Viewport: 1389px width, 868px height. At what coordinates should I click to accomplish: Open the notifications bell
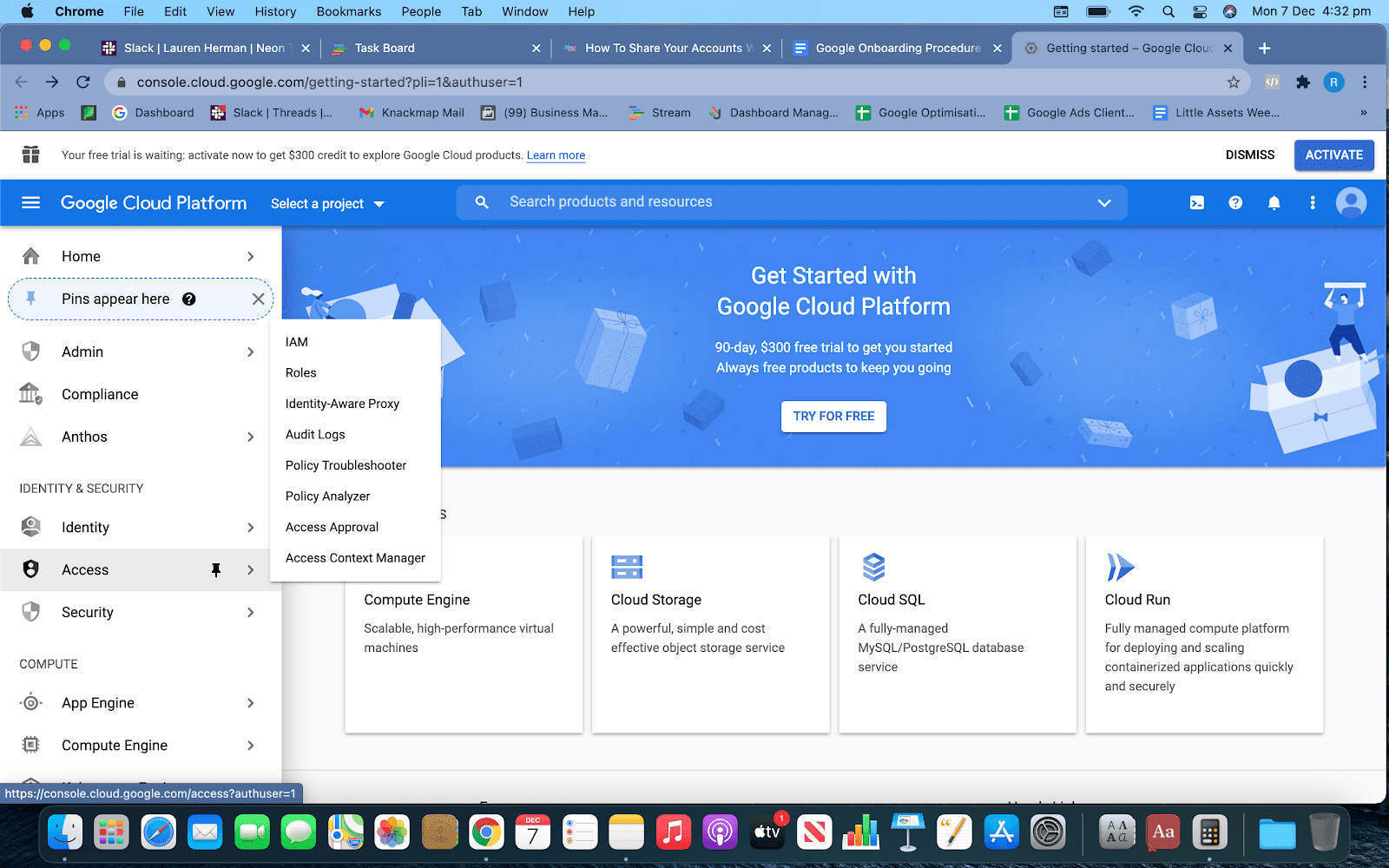coord(1274,203)
